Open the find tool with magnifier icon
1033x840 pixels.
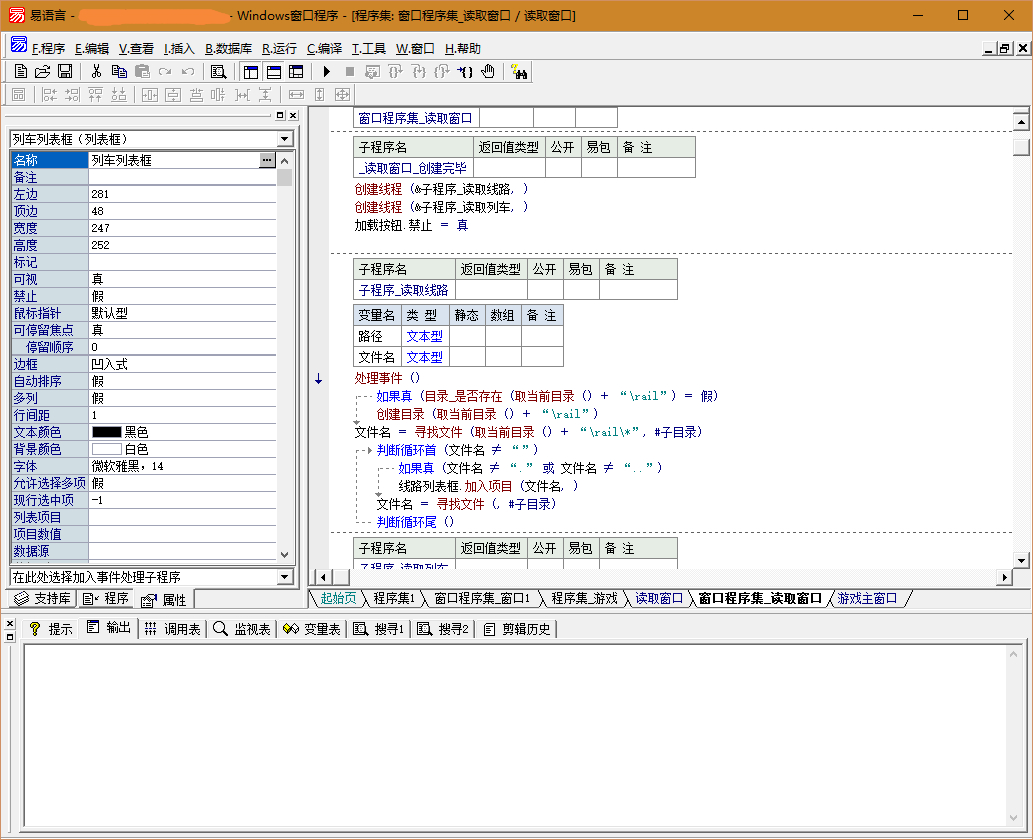point(218,71)
